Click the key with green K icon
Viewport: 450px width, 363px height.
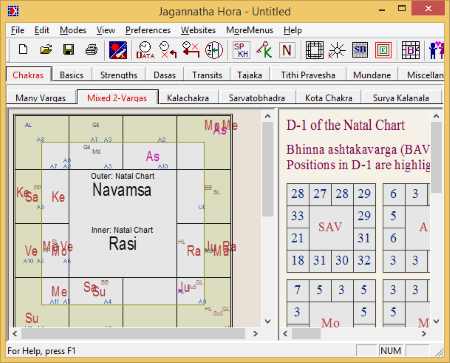(x=264, y=50)
